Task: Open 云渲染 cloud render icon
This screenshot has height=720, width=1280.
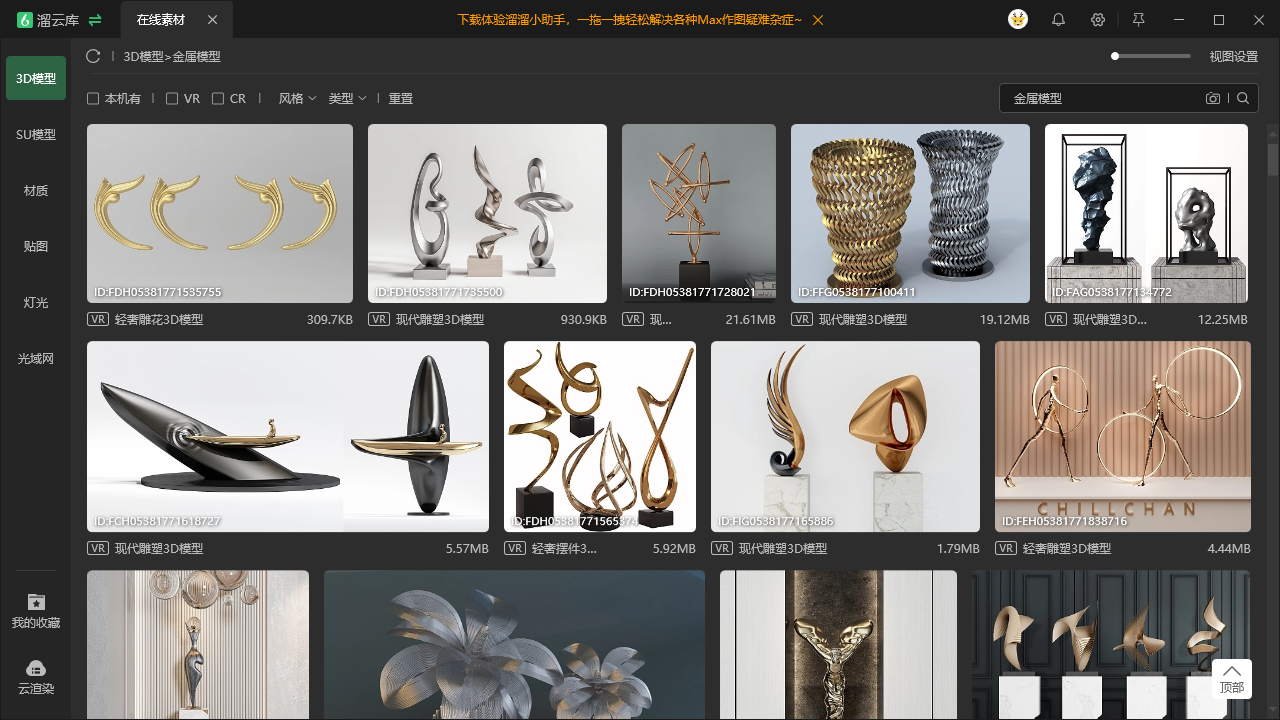Action: (36, 668)
